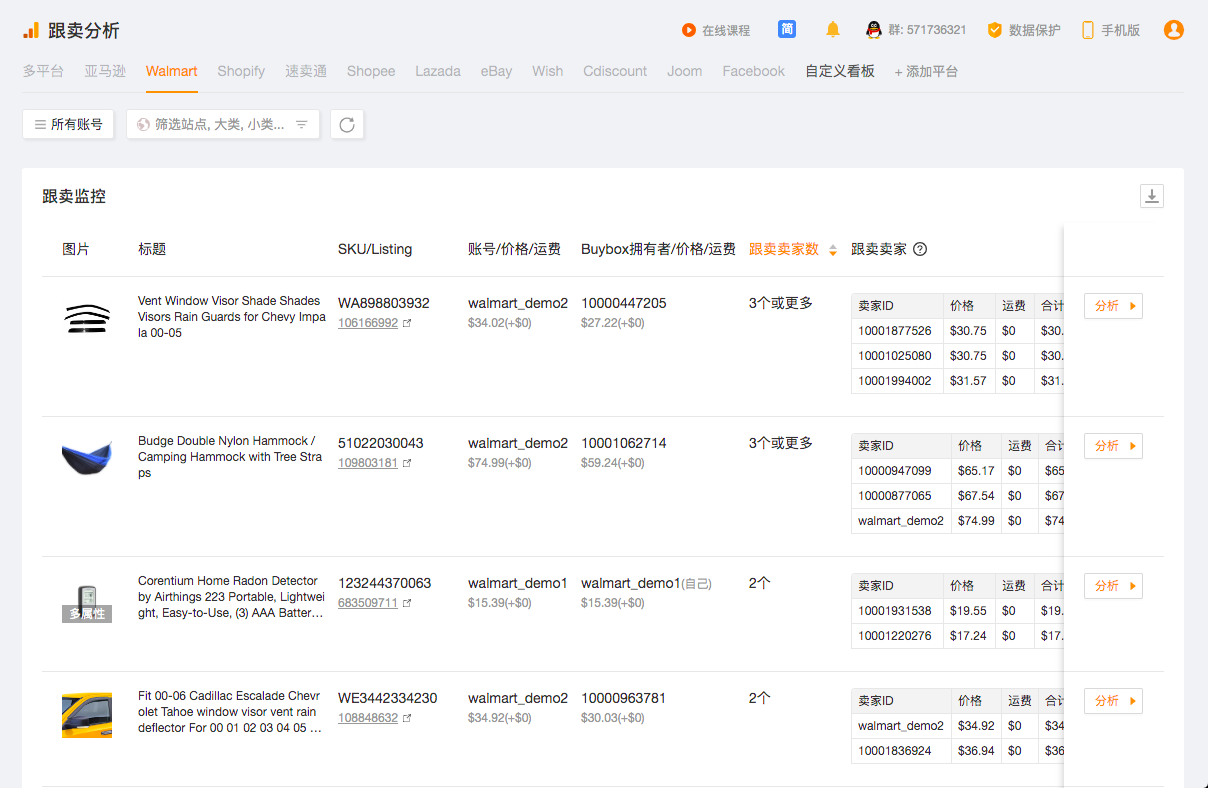Open the 所有账号 account selector
This screenshot has height=788, width=1208.
(68, 125)
